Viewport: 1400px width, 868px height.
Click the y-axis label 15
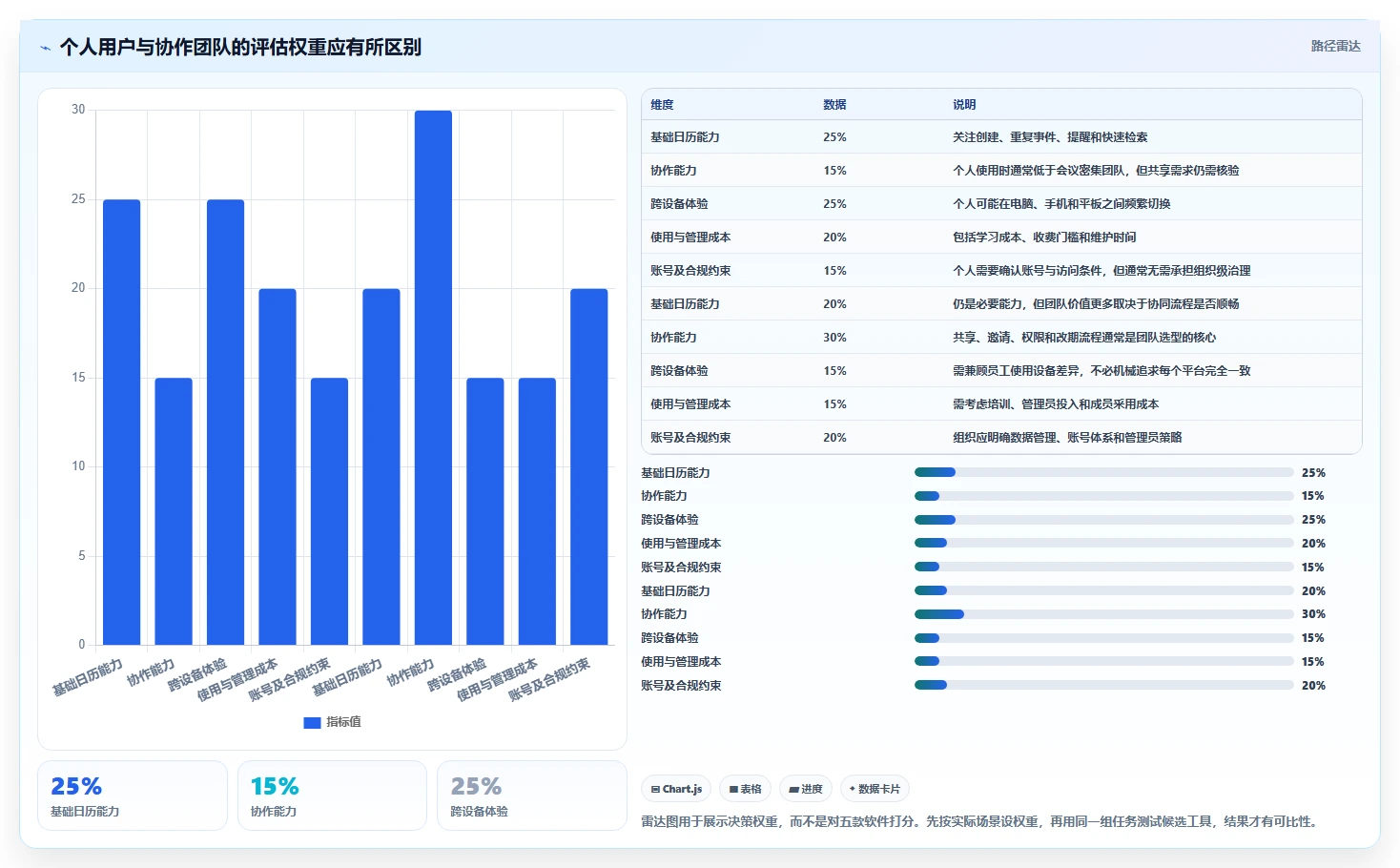78,378
